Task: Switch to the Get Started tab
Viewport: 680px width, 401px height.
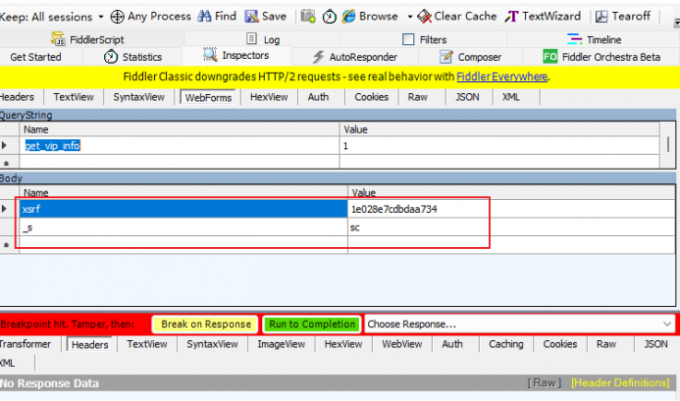Action: 36,57
